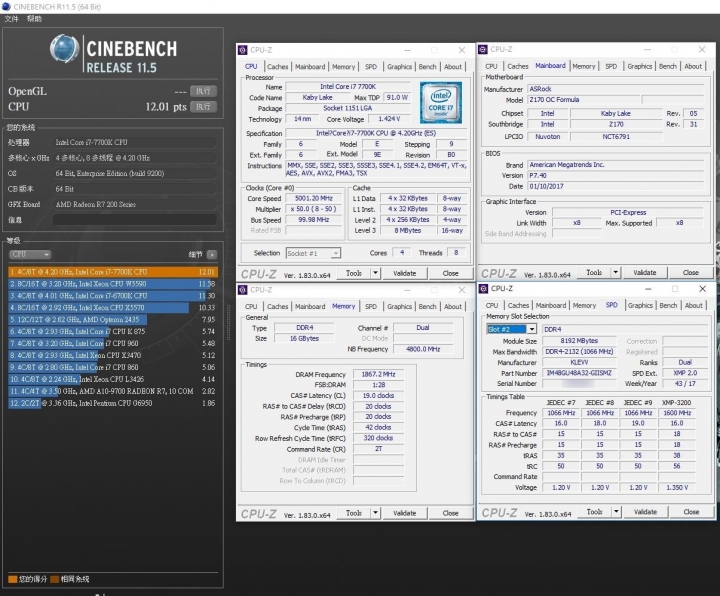This screenshot has height=596, width=720.
Task: Switch to Bench tab in CPU window
Action: (428, 67)
